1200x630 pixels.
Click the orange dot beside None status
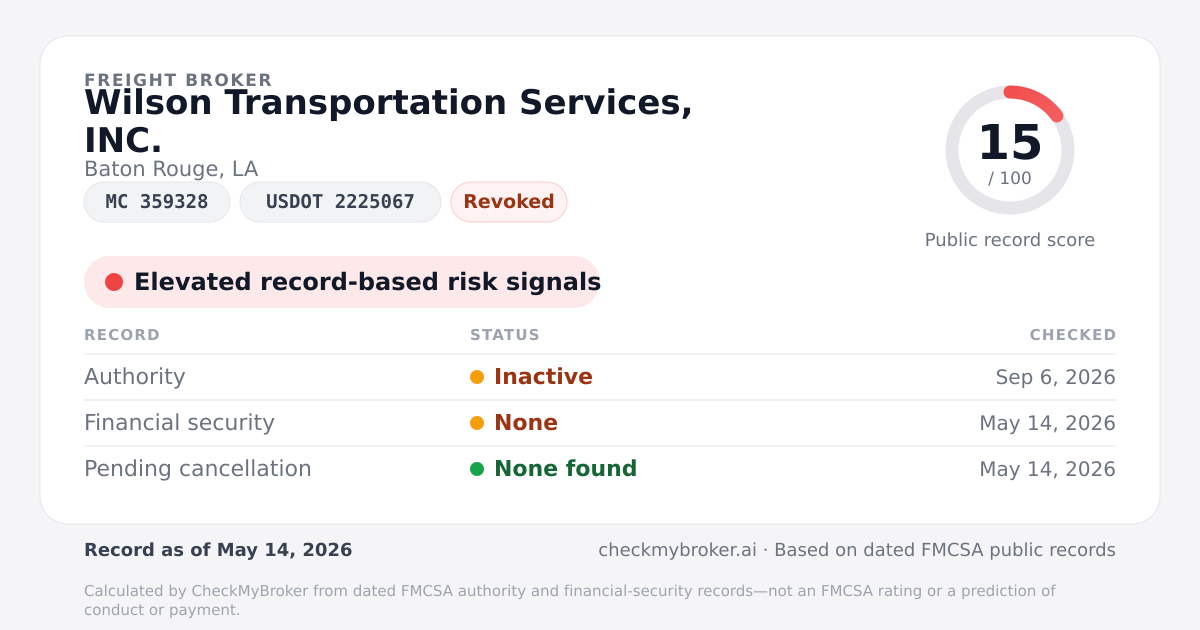[477, 423]
